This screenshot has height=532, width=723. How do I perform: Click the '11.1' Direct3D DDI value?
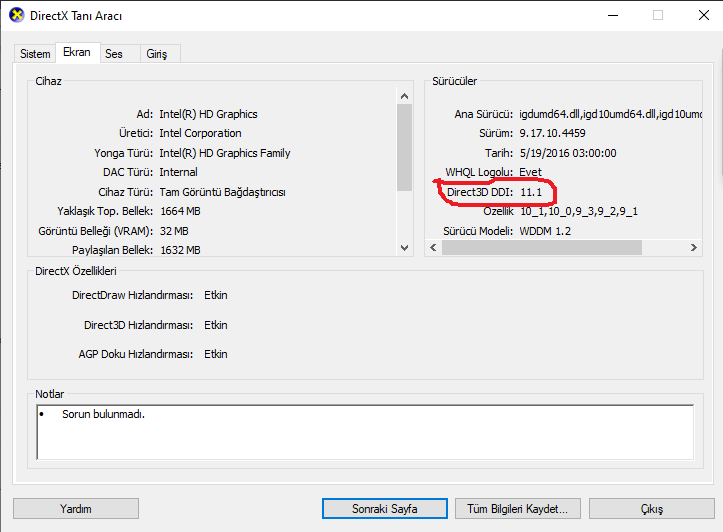click(531, 192)
